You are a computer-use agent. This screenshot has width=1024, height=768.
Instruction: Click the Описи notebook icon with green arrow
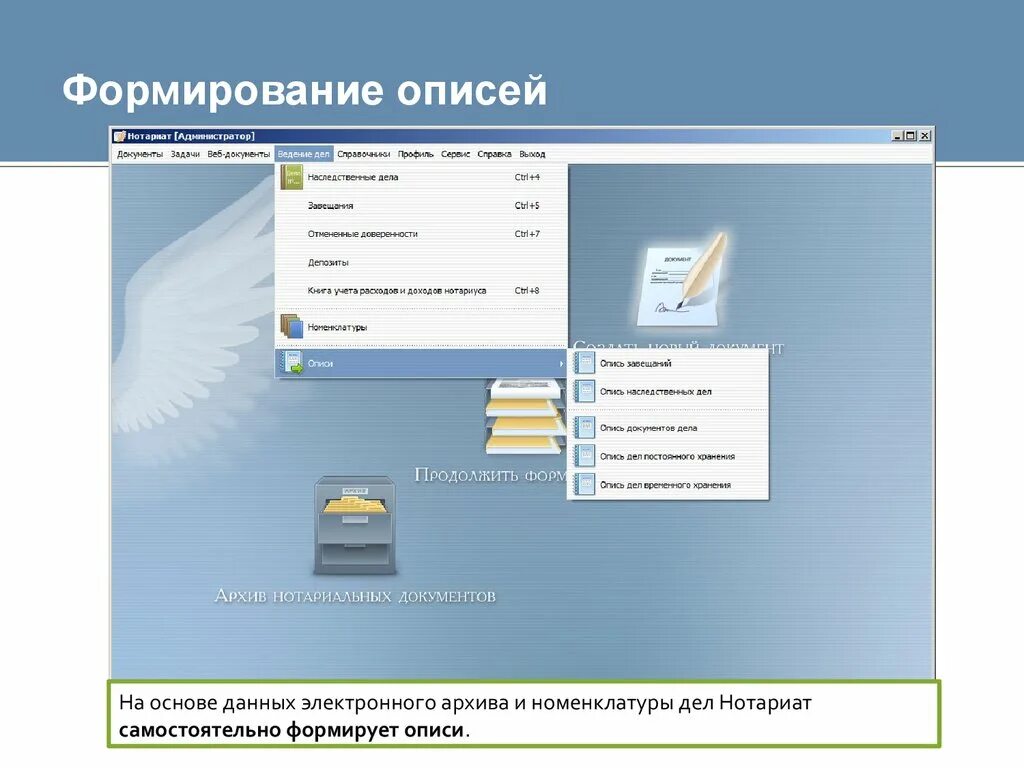click(x=292, y=363)
